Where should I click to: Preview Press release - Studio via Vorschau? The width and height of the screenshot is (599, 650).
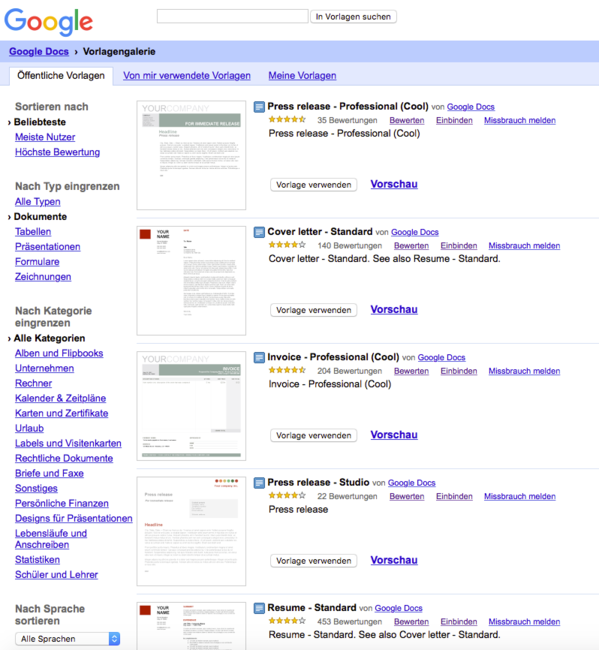coord(394,560)
